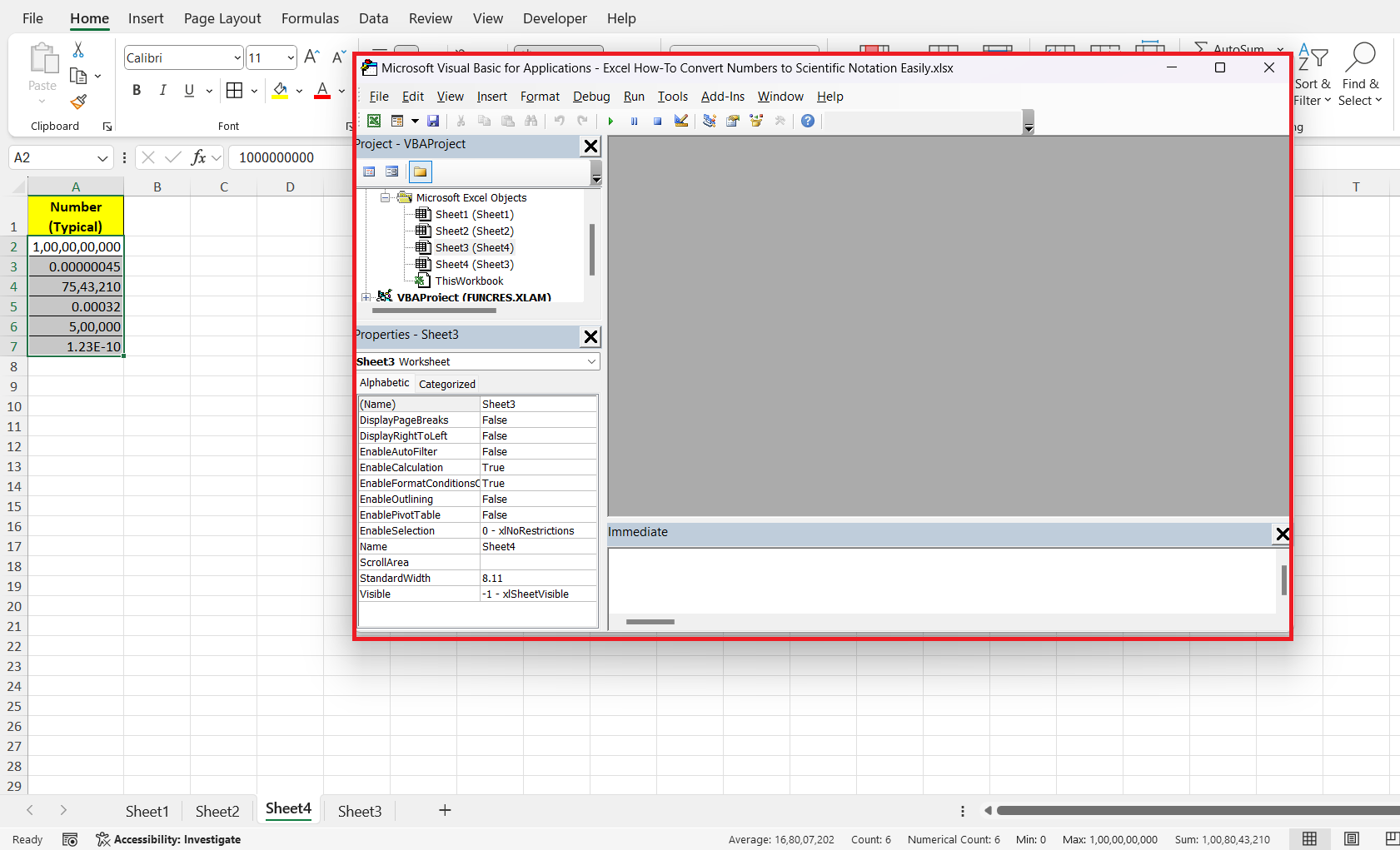Viewport: 1400px width, 850px height.
Task: Open the Name Box dropdown arrow
Action: (102, 157)
